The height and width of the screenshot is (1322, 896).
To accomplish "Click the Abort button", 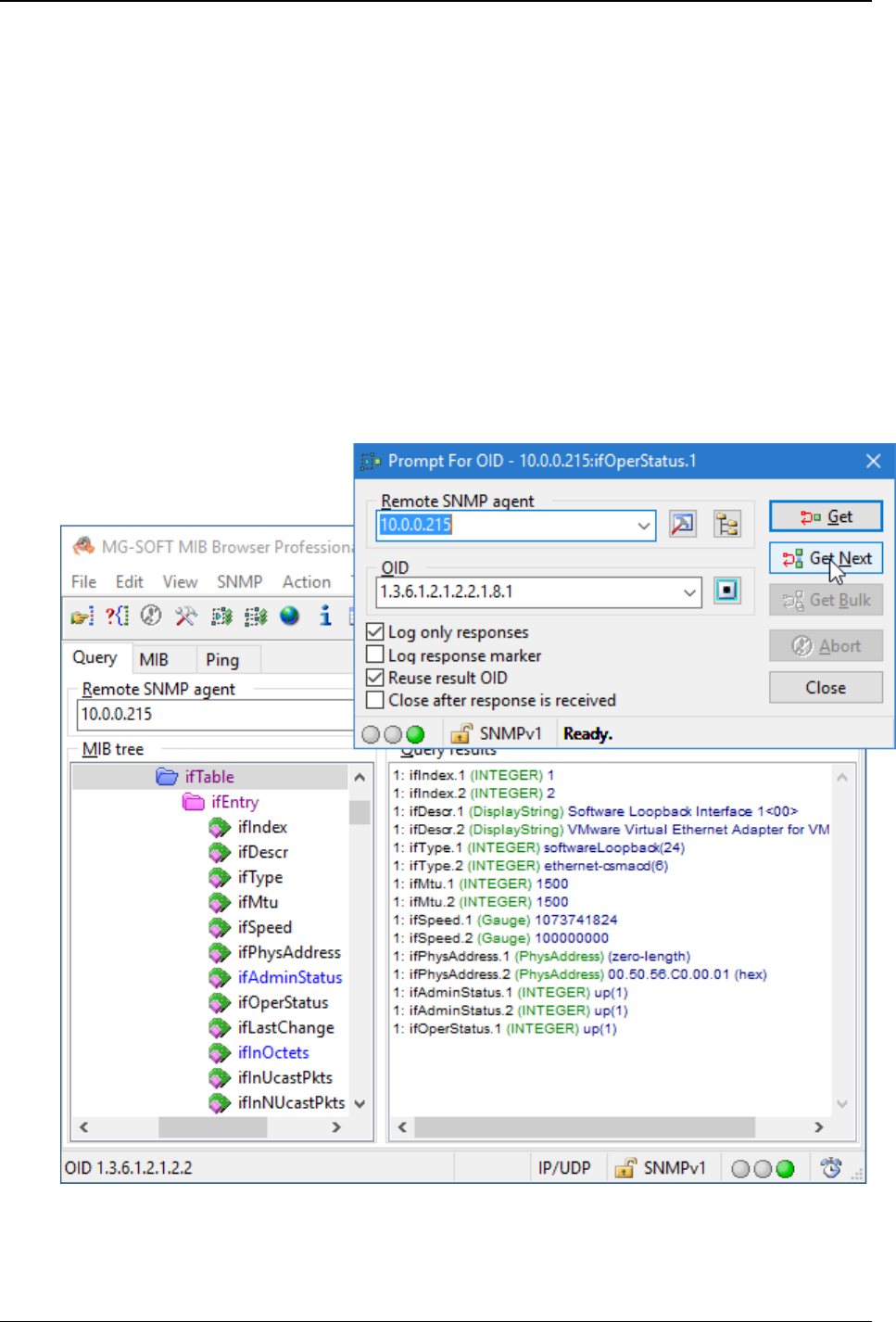I will pyautogui.click(x=826, y=646).
